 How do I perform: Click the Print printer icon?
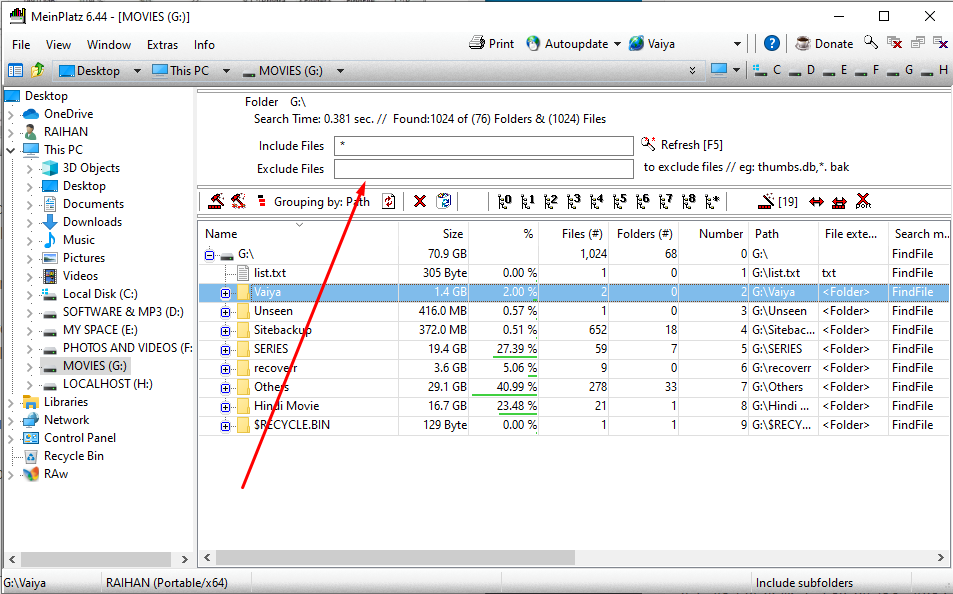coord(476,43)
